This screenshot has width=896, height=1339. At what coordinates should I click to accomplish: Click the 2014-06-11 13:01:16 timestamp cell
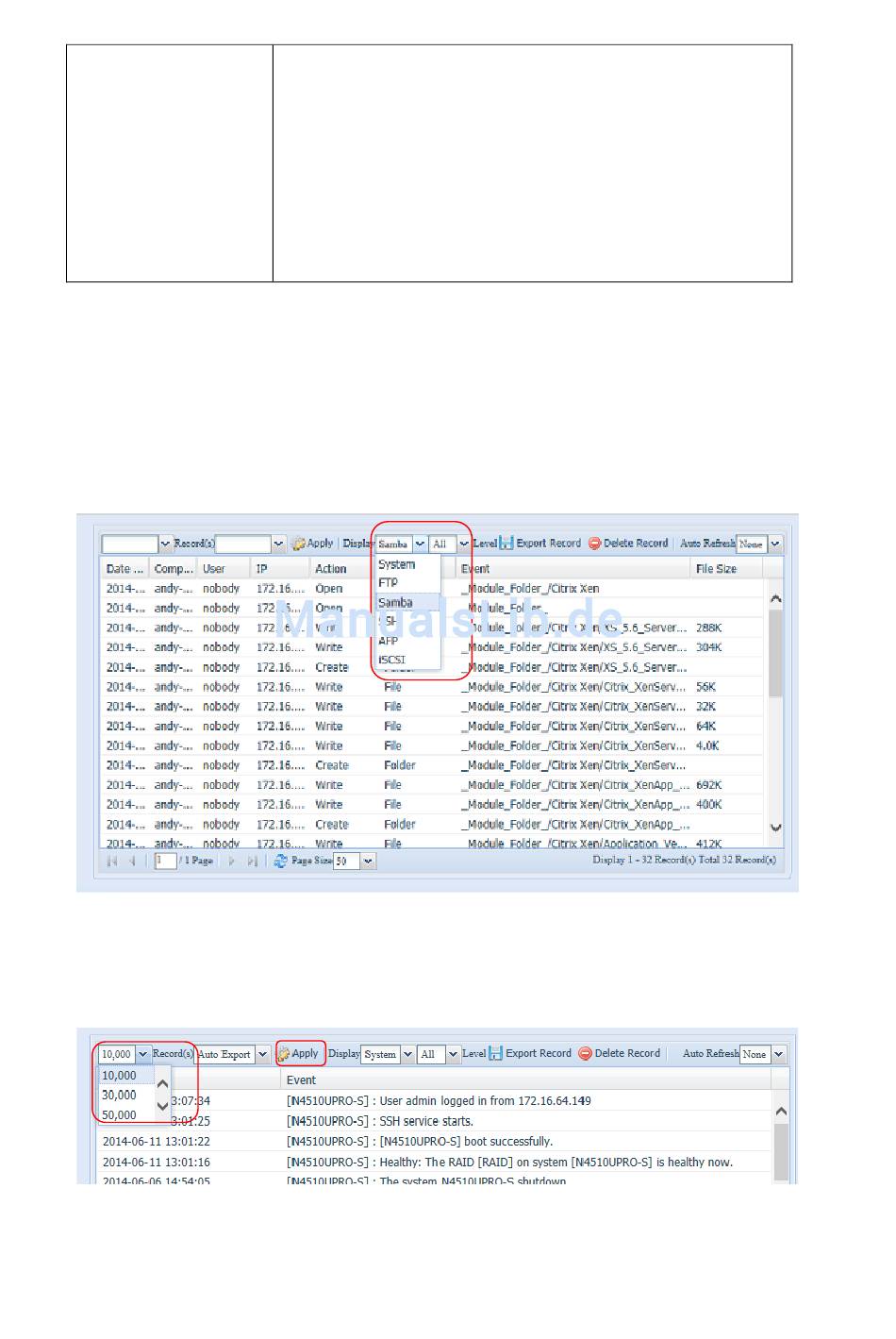click(157, 1163)
